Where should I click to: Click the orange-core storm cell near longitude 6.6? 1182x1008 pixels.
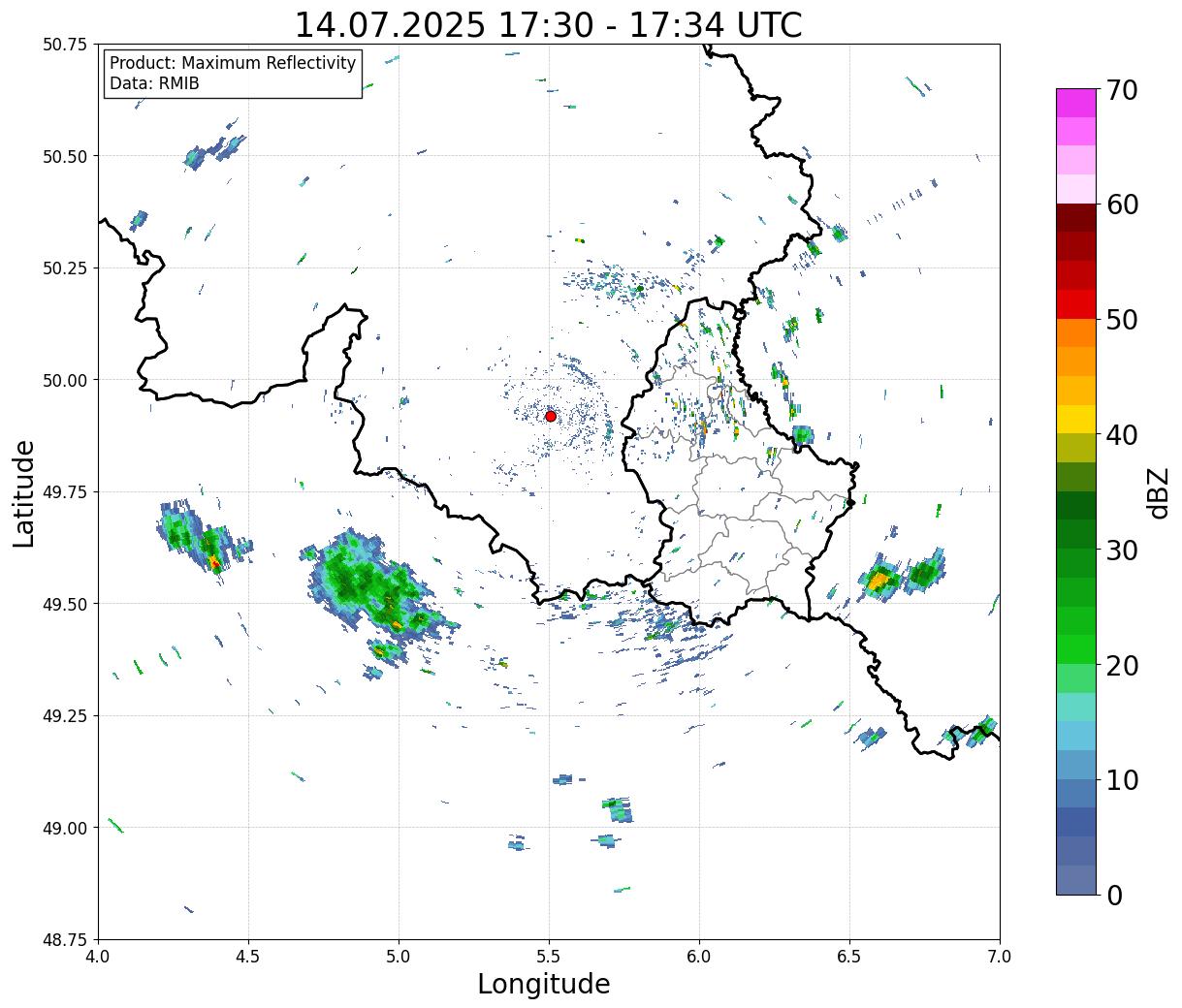tap(879, 580)
